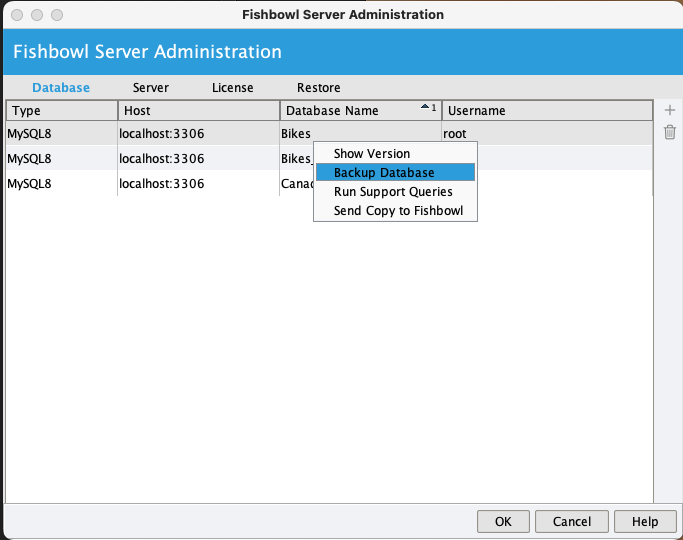Viewport: 683px width, 540px height.
Task: Choose Run Support Queries menu entry
Action: pyautogui.click(x=396, y=192)
